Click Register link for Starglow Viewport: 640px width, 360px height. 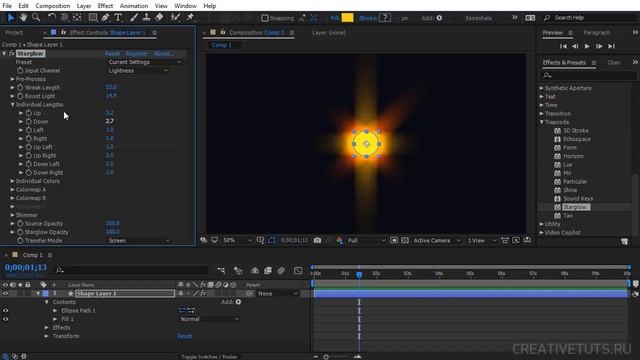136,53
